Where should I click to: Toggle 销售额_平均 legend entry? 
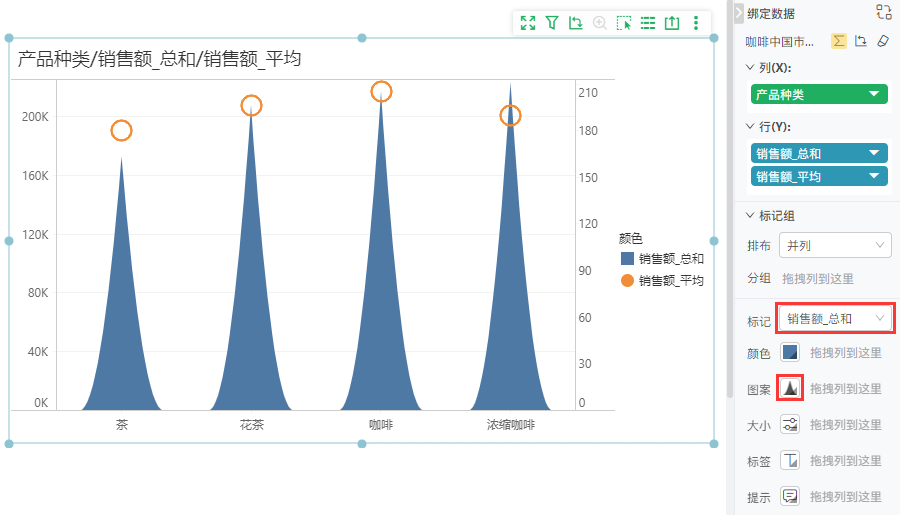tap(662, 280)
